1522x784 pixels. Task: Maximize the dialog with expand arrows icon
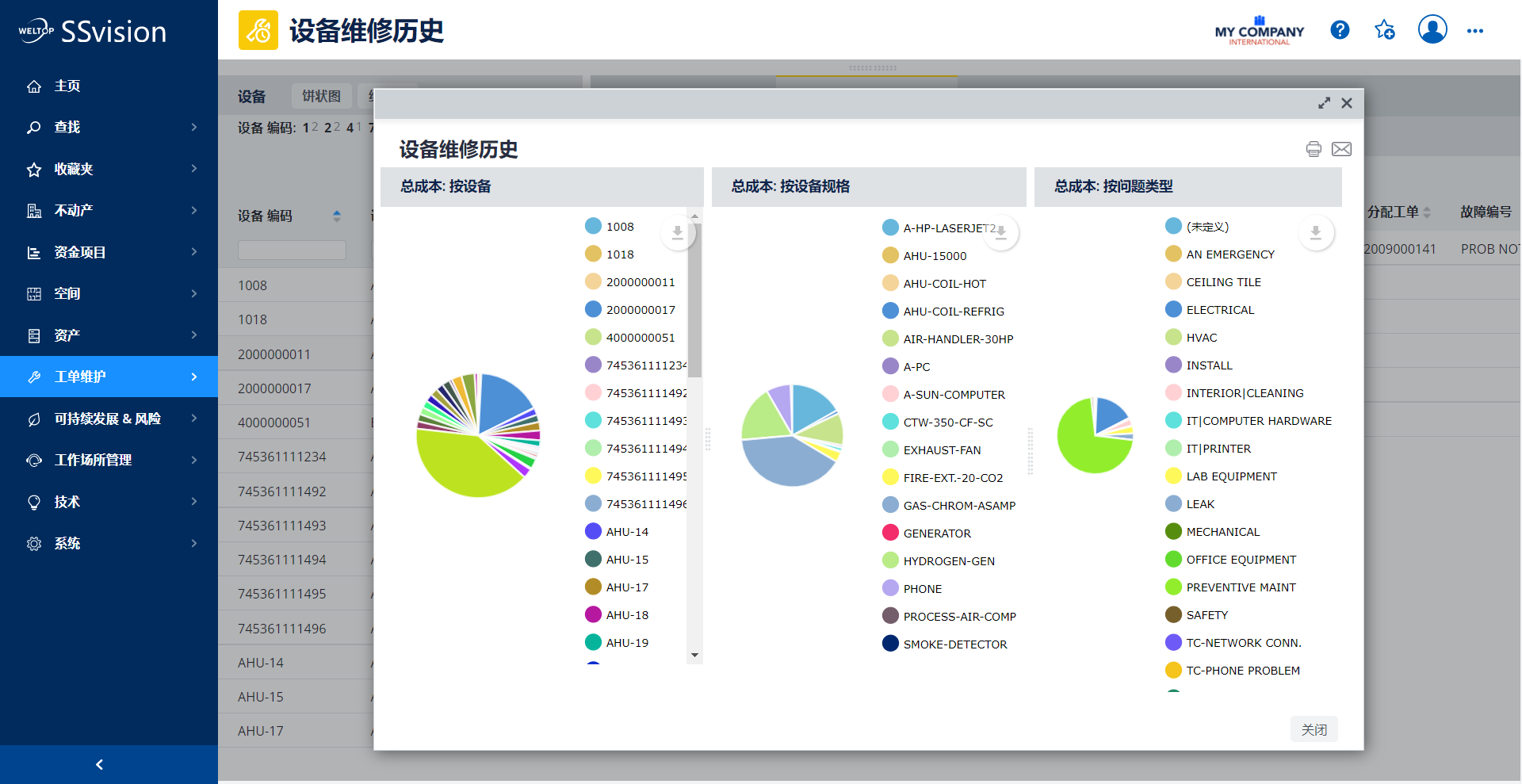point(1324,103)
